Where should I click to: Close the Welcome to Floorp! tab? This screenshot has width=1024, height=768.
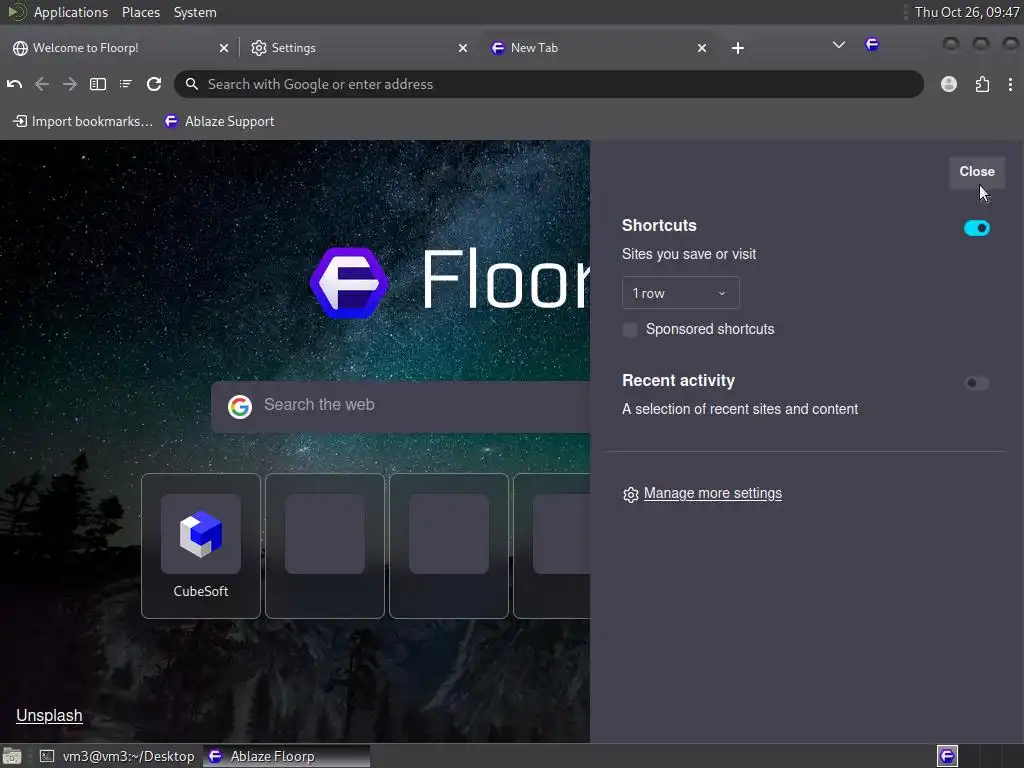(x=224, y=48)
